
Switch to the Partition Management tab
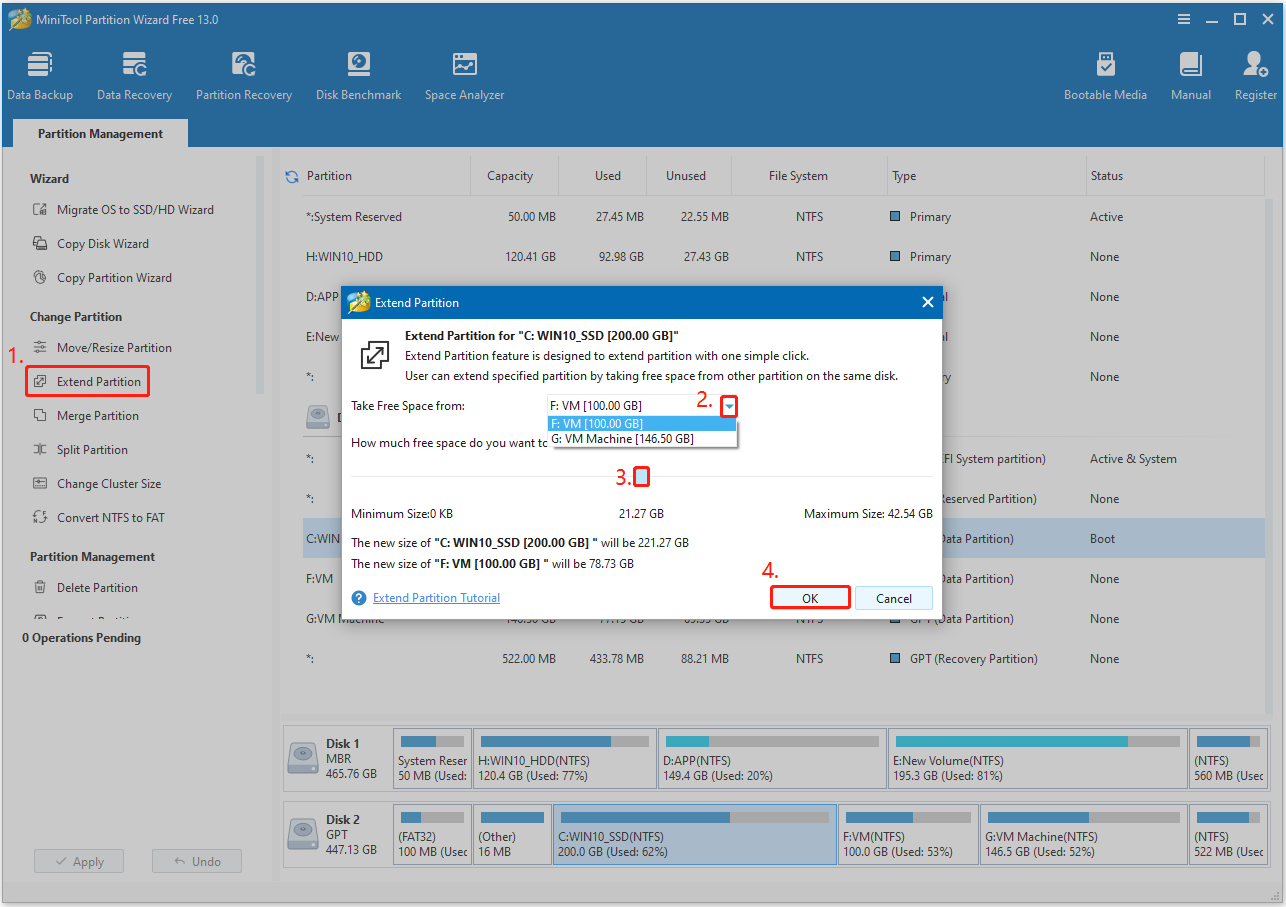[99, 132]
